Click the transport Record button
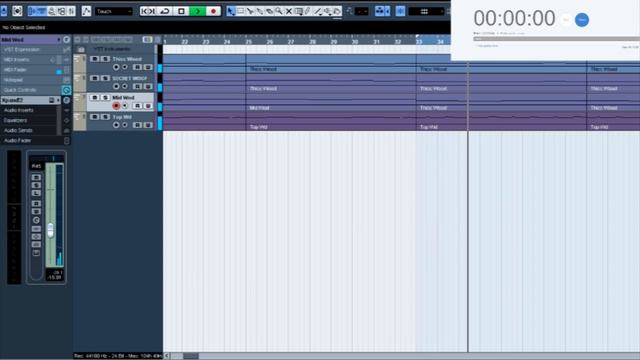Screen dimensions: 640x360 [x=213, y=11]
